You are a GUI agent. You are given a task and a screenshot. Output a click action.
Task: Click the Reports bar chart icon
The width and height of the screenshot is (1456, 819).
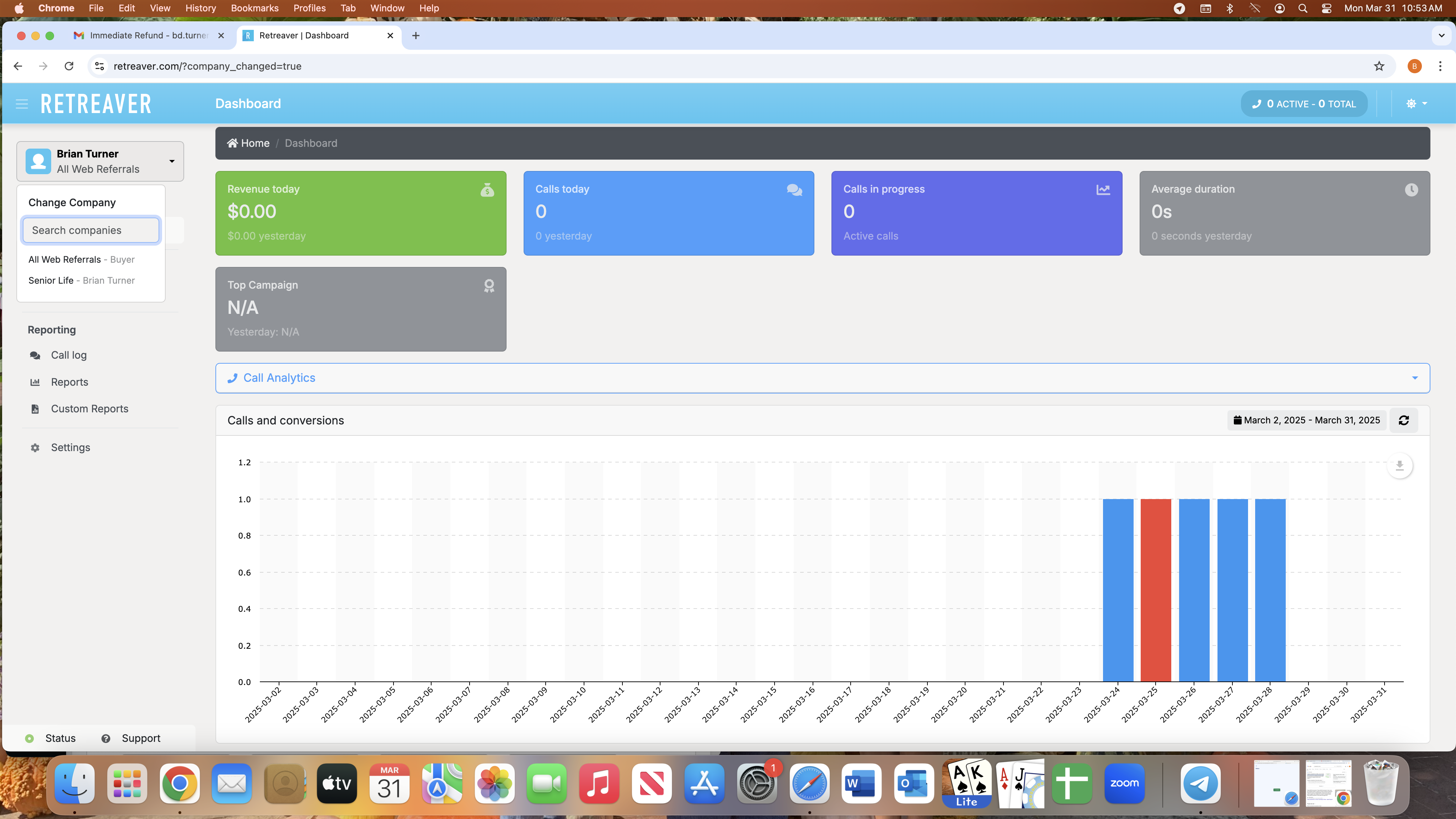pyautogui.click(x=35, y=382)
